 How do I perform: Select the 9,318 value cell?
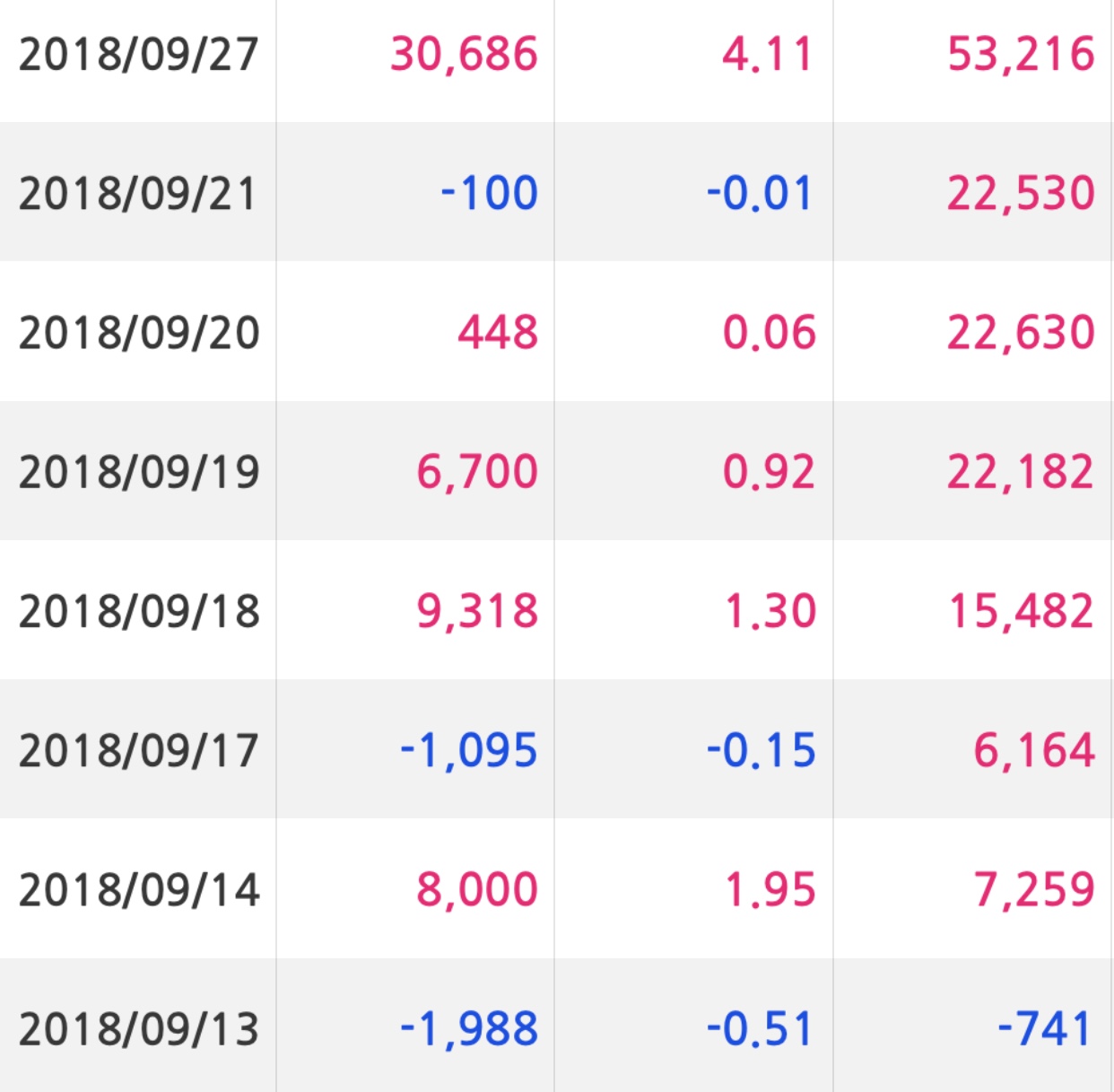[x=477, y=611]
